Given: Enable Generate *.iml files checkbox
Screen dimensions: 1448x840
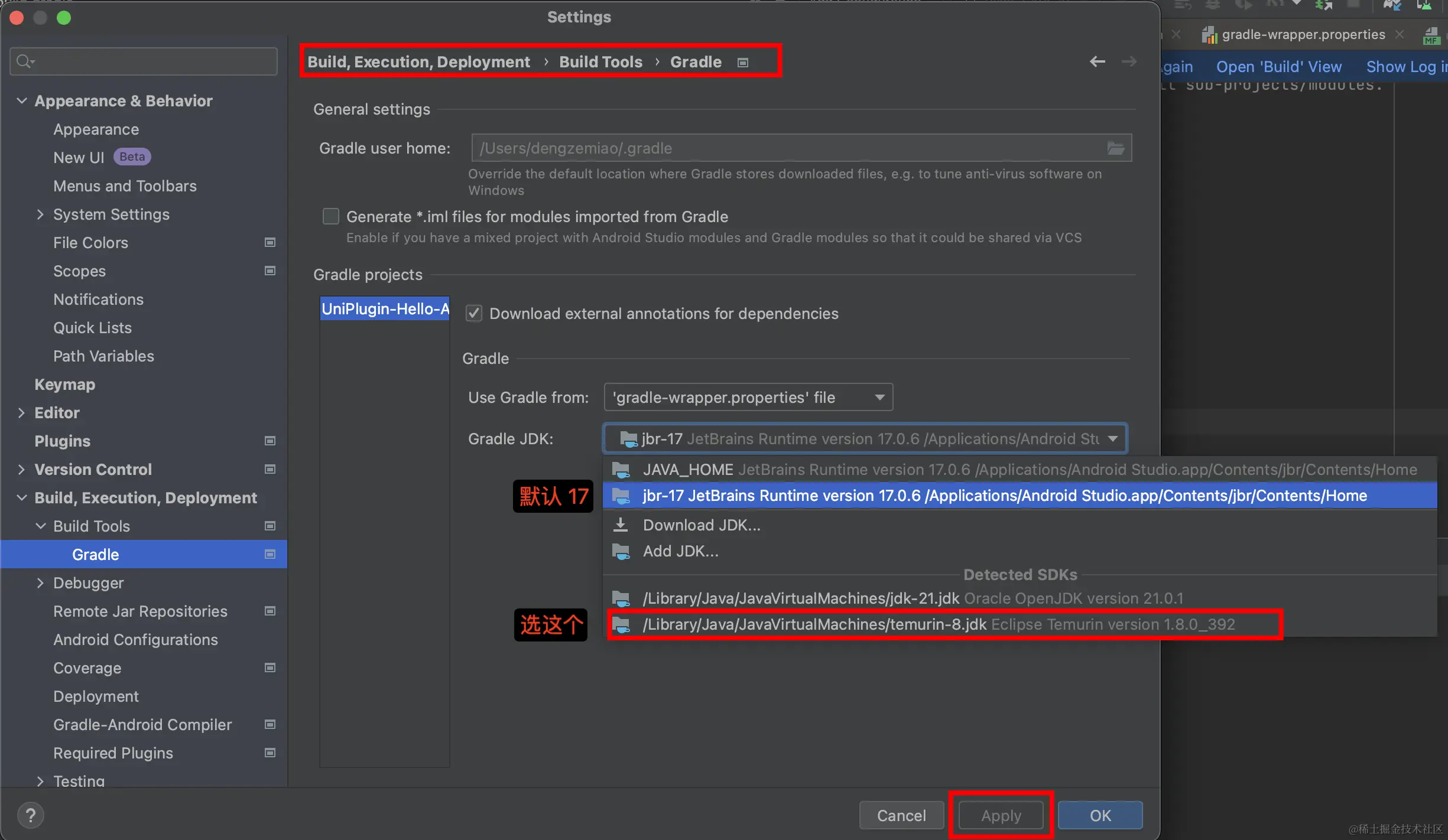Looking at the screenshot, I should (x=331, y=217).
